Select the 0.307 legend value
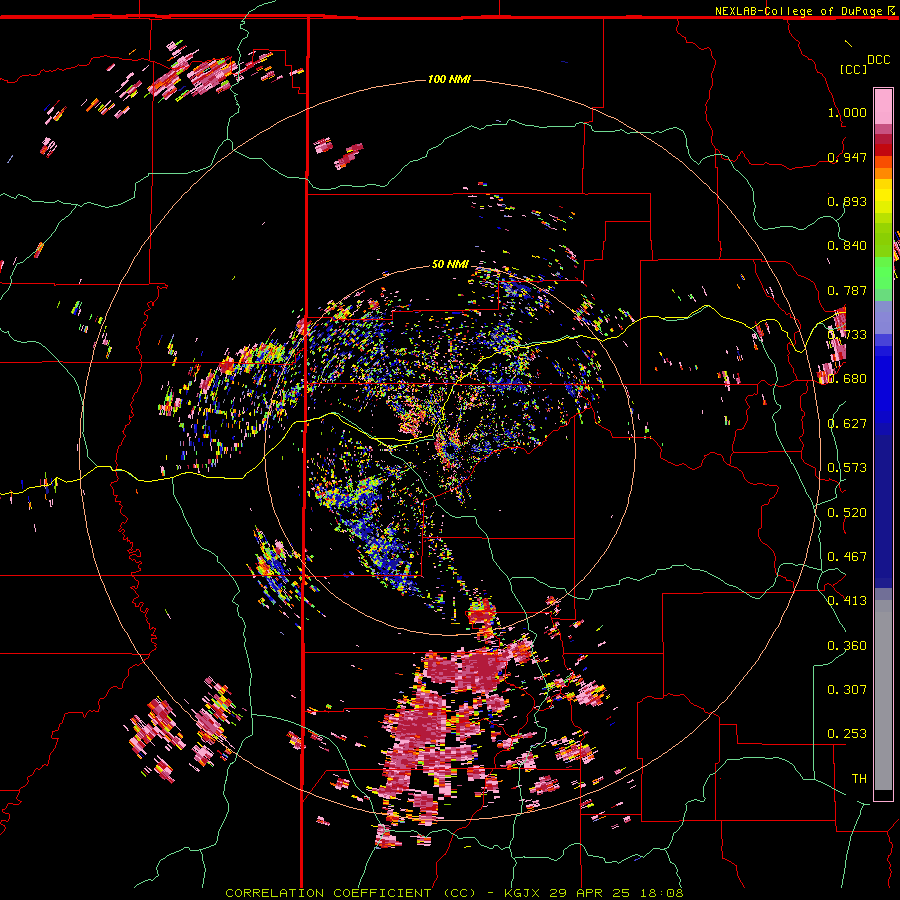The image size is (900, 900). (x=847, y=690)
